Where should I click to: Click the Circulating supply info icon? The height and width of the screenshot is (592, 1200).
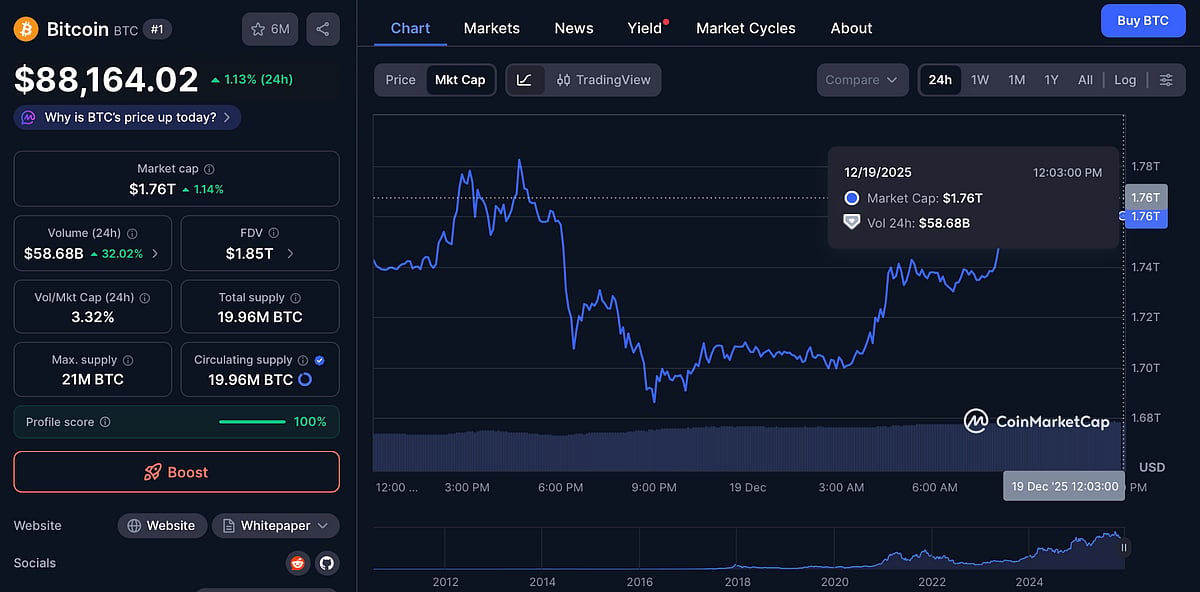[x=303, y=360]
